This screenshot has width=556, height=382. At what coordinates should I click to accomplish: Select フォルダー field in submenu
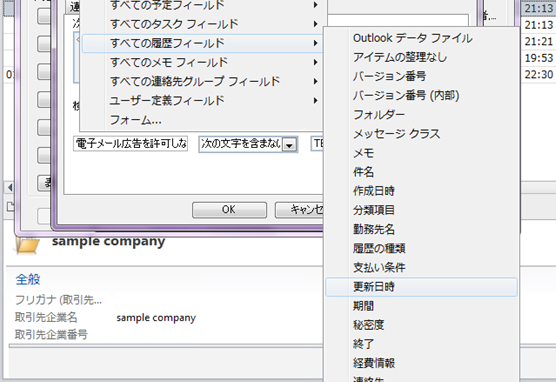tap(421, 115)
